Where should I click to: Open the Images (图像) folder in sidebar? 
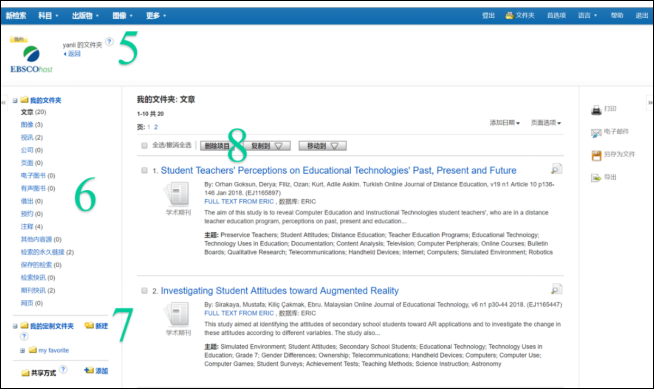point(27,124)
